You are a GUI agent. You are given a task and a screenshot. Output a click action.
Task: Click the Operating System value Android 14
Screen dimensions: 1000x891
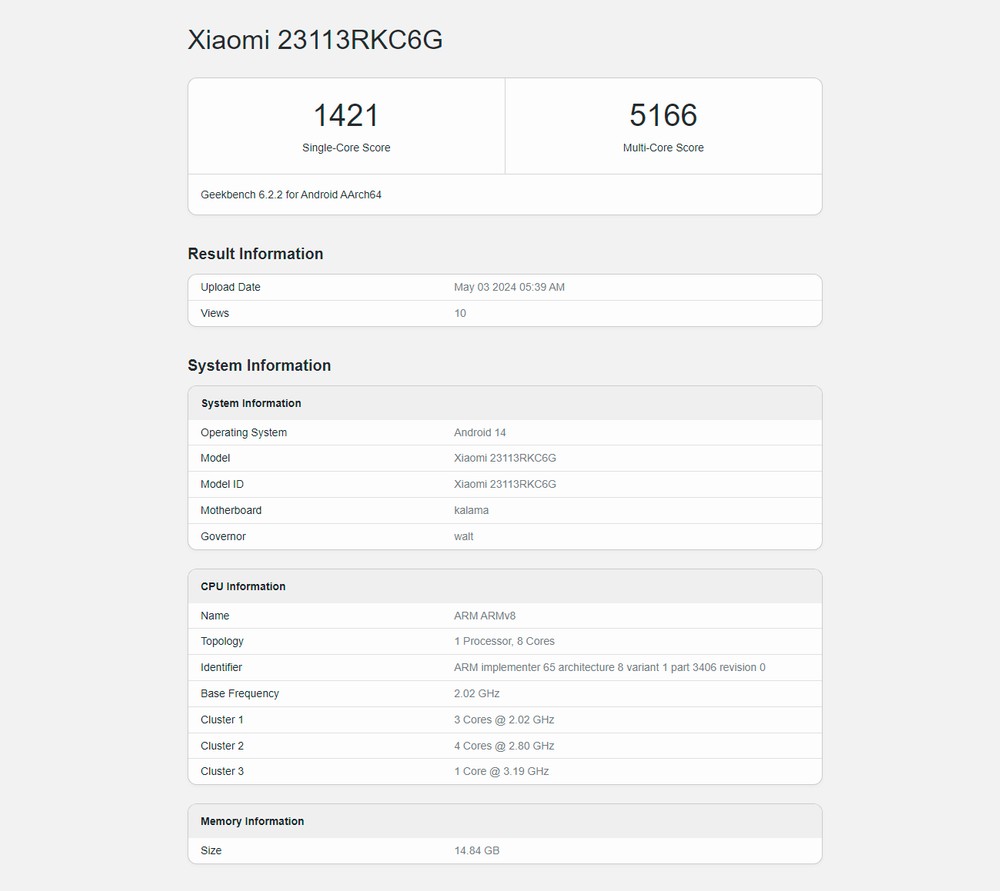[480, 433]
